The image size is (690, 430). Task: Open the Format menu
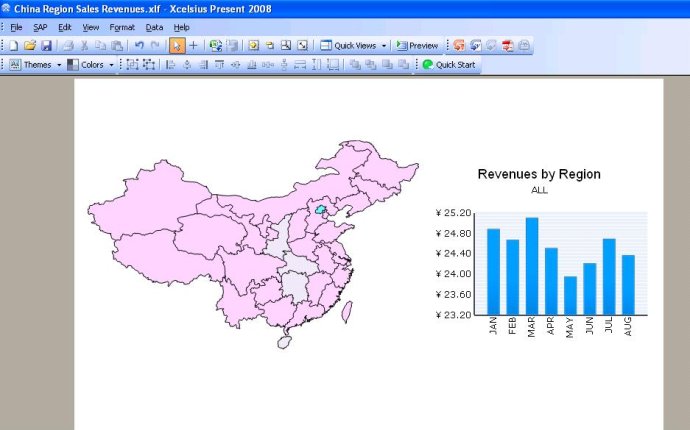click(x=122, y=27)
